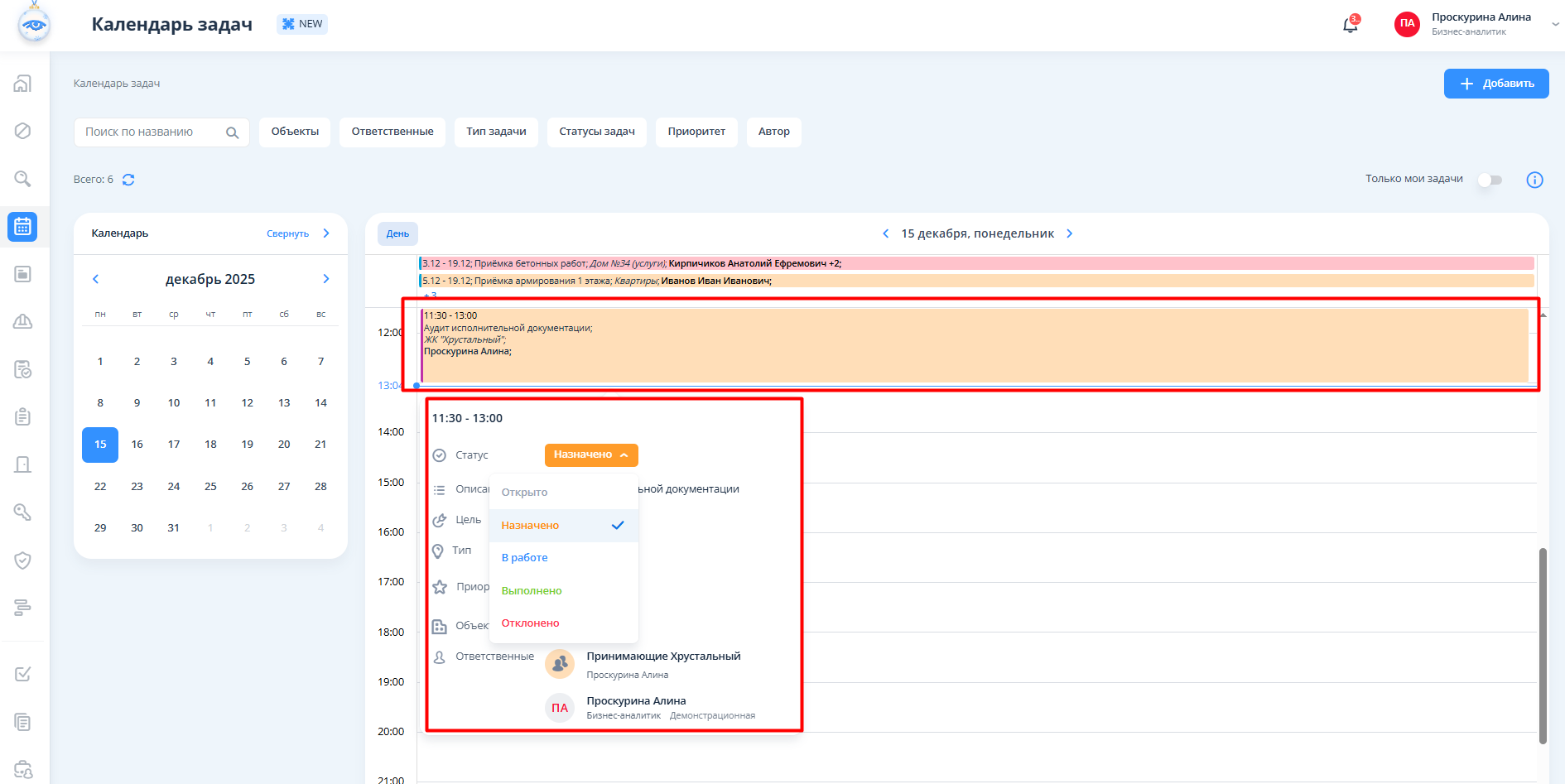The width and height of the screenshot is (1565, 784).
Task: Select Выполнено status option
Action: coord(531,591)
